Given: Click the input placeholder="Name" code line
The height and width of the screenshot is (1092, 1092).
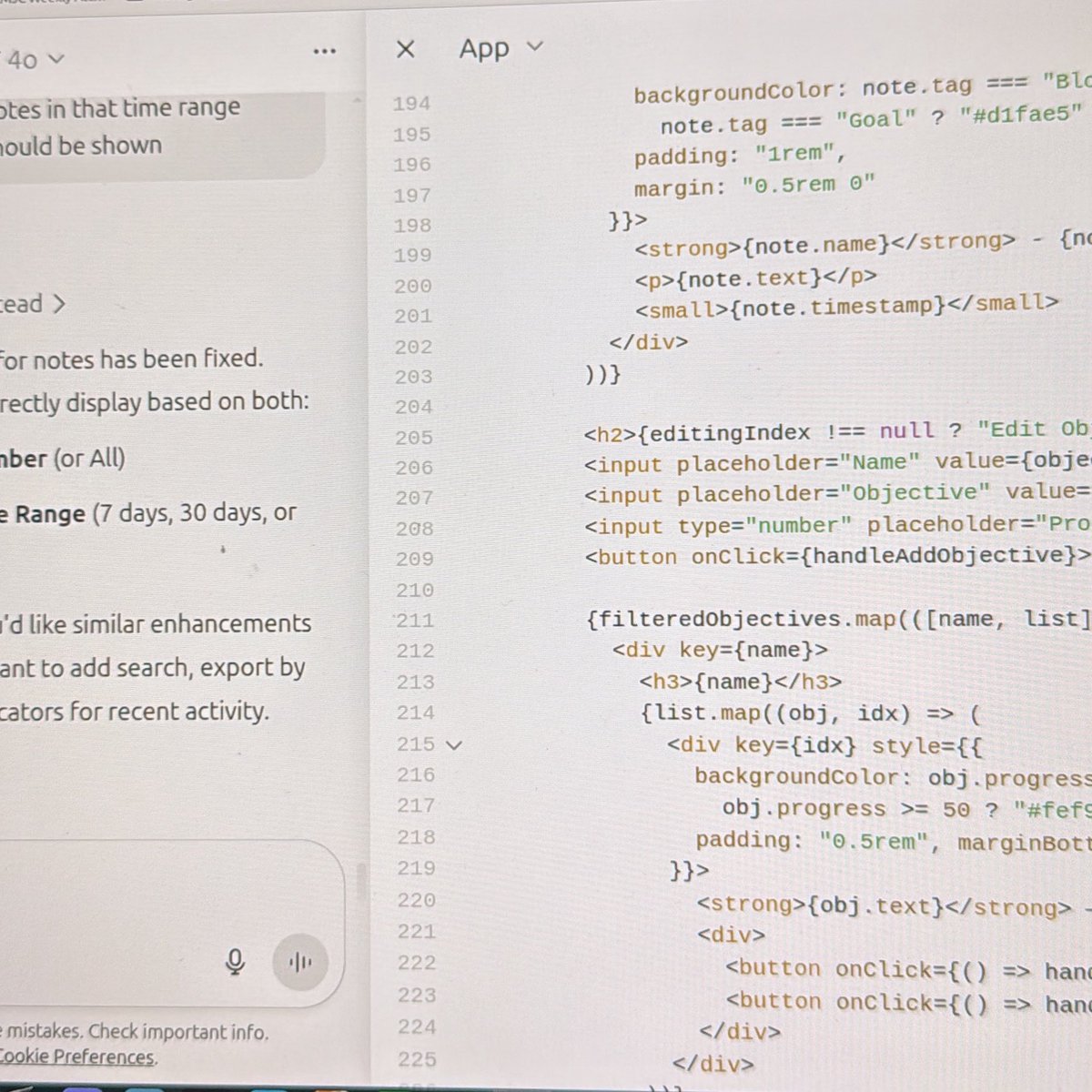Looking at the screenshot, I should click(x=837, y=462).
